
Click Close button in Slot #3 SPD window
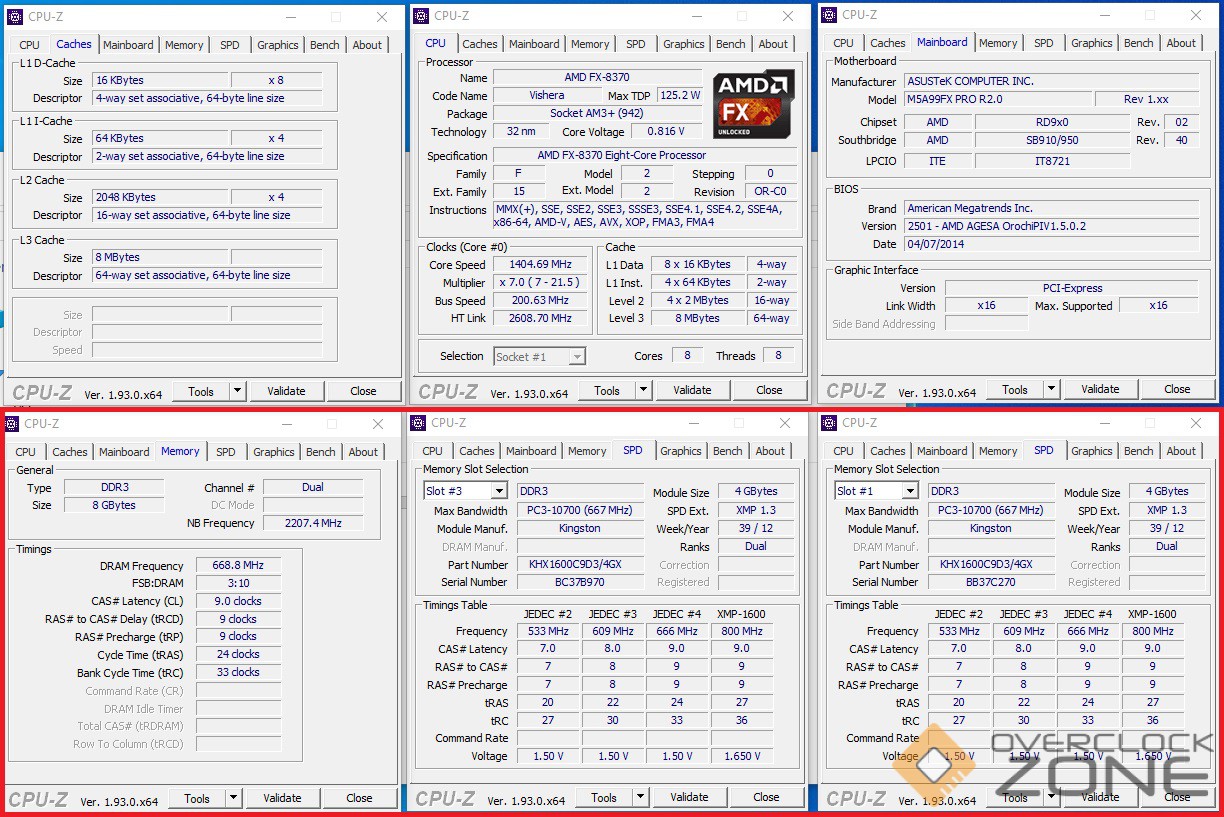point(767,797)
